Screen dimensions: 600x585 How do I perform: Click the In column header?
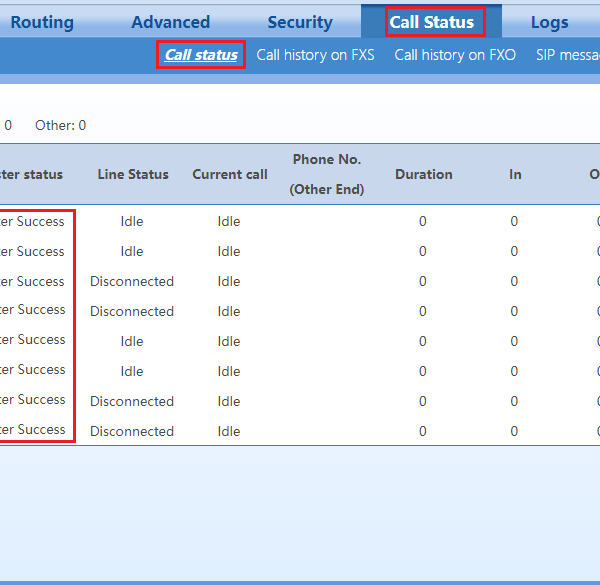coord(515,174)
